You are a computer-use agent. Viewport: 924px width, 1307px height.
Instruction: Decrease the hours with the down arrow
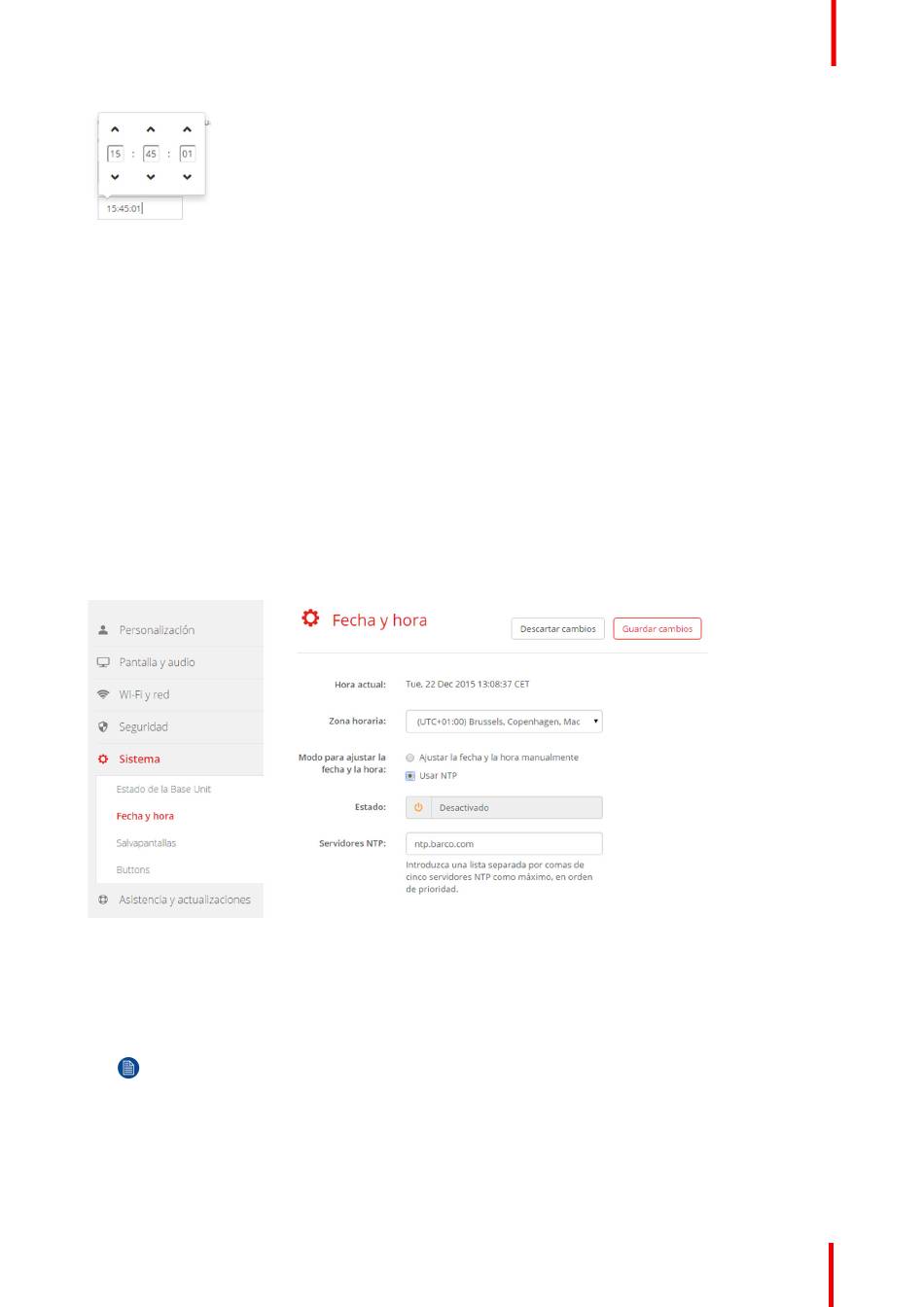pyautogui.click(x=115, y=177)
